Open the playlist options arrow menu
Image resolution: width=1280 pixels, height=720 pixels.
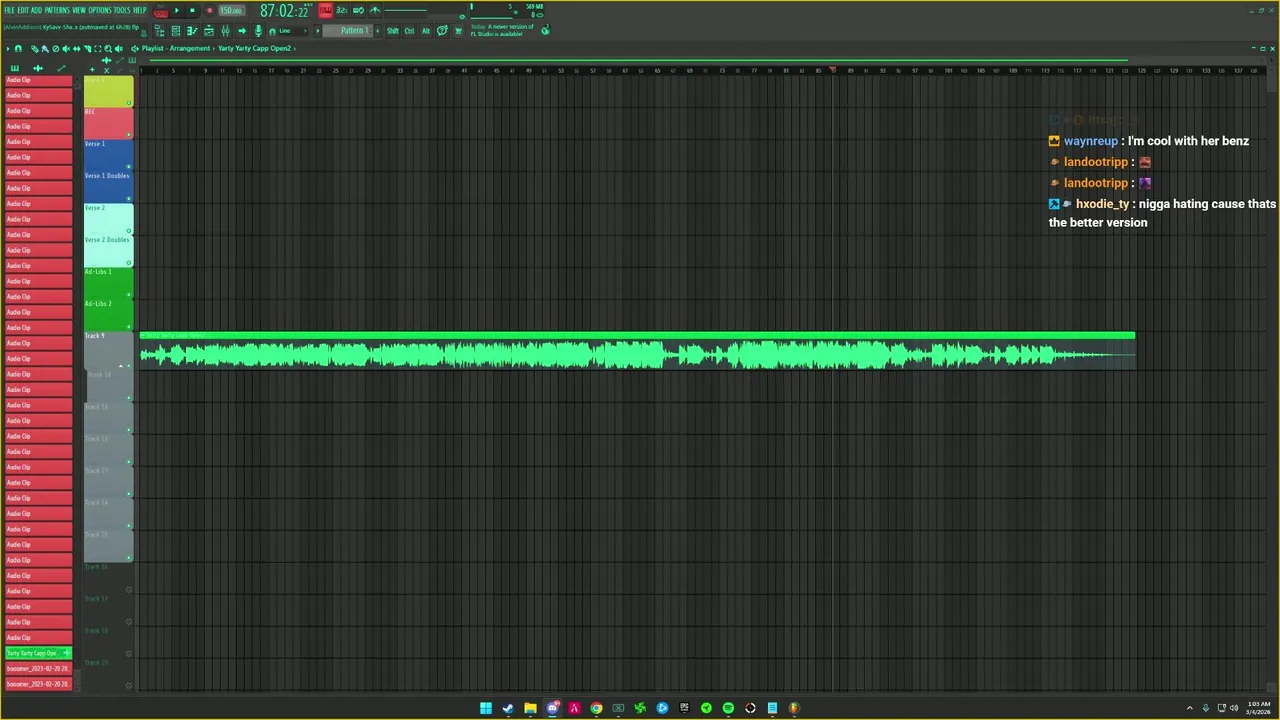point(7,48)
